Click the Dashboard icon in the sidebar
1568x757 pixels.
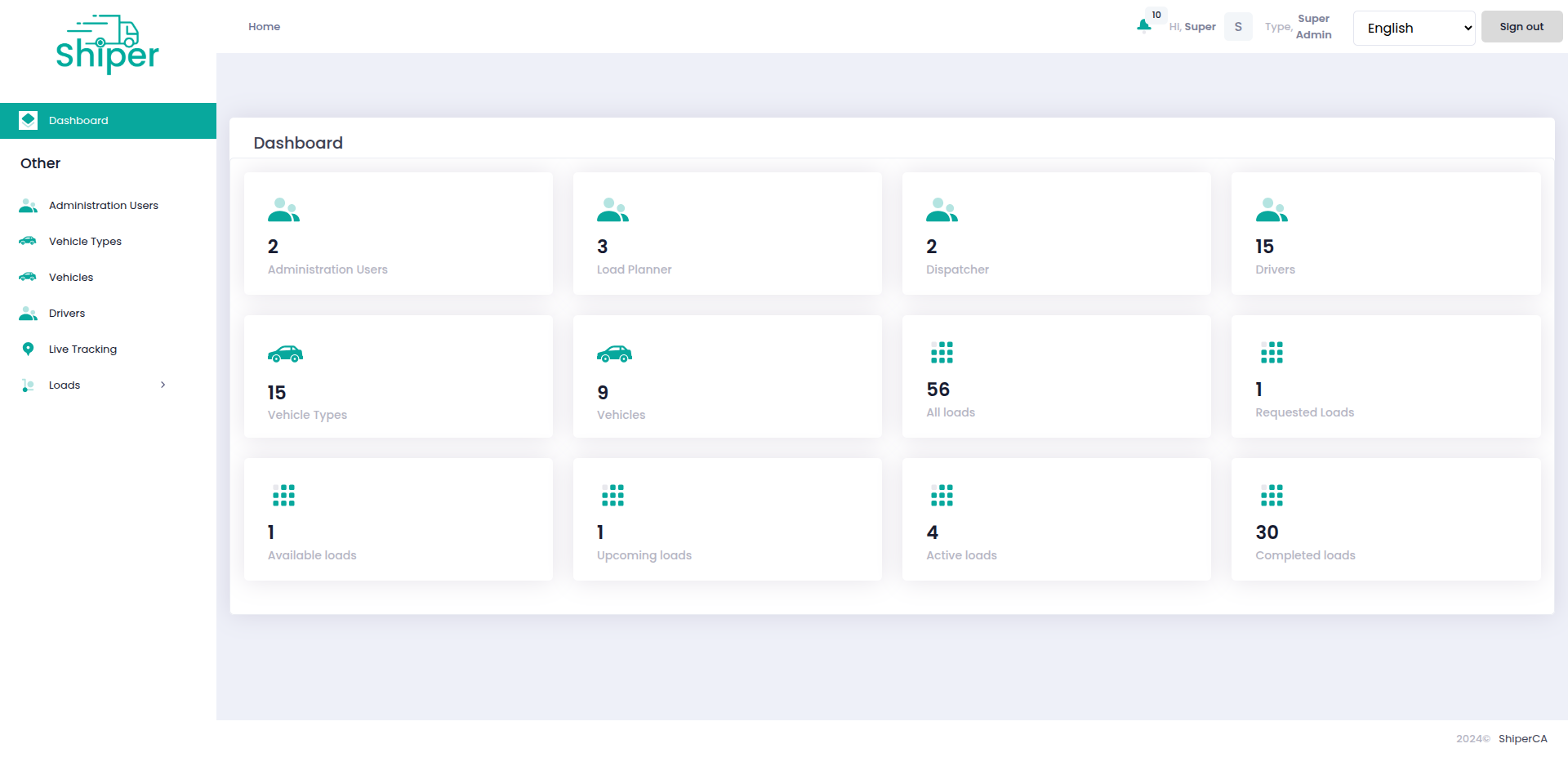(x=28, y=120)
